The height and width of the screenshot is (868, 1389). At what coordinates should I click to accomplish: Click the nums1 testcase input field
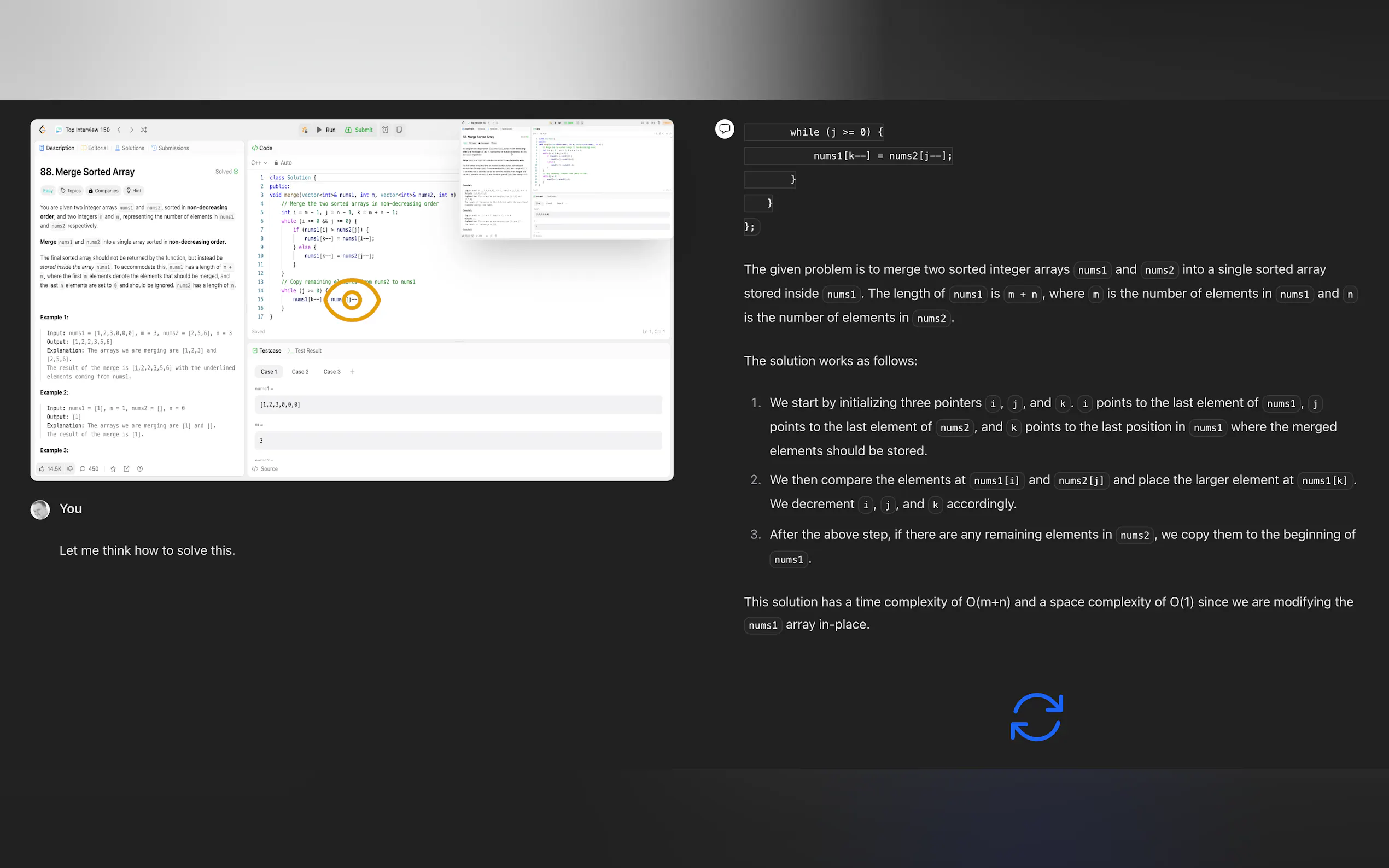point(458,404)
